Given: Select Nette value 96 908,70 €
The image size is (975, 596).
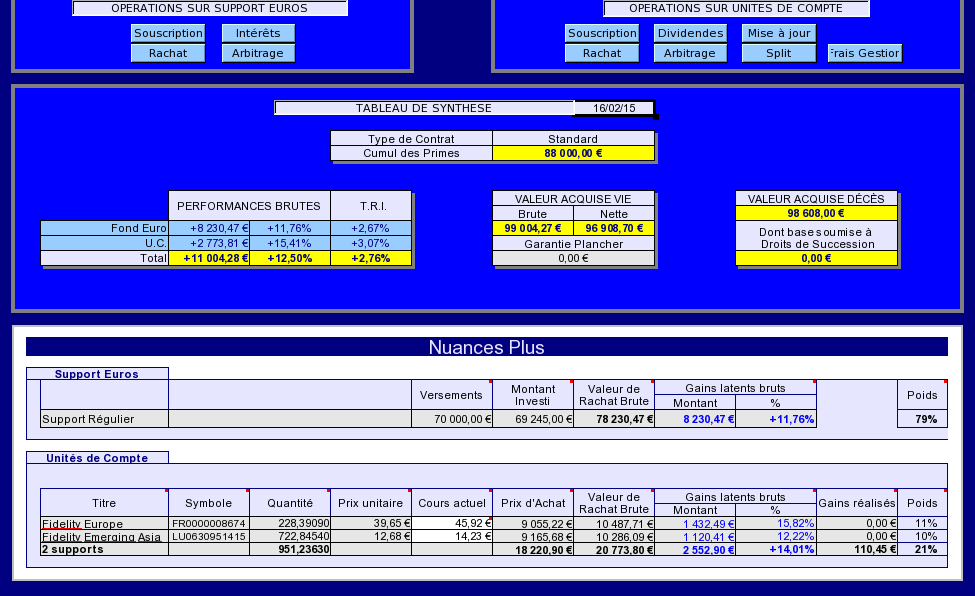Looking at the screenshot, I should click(614, 228).
